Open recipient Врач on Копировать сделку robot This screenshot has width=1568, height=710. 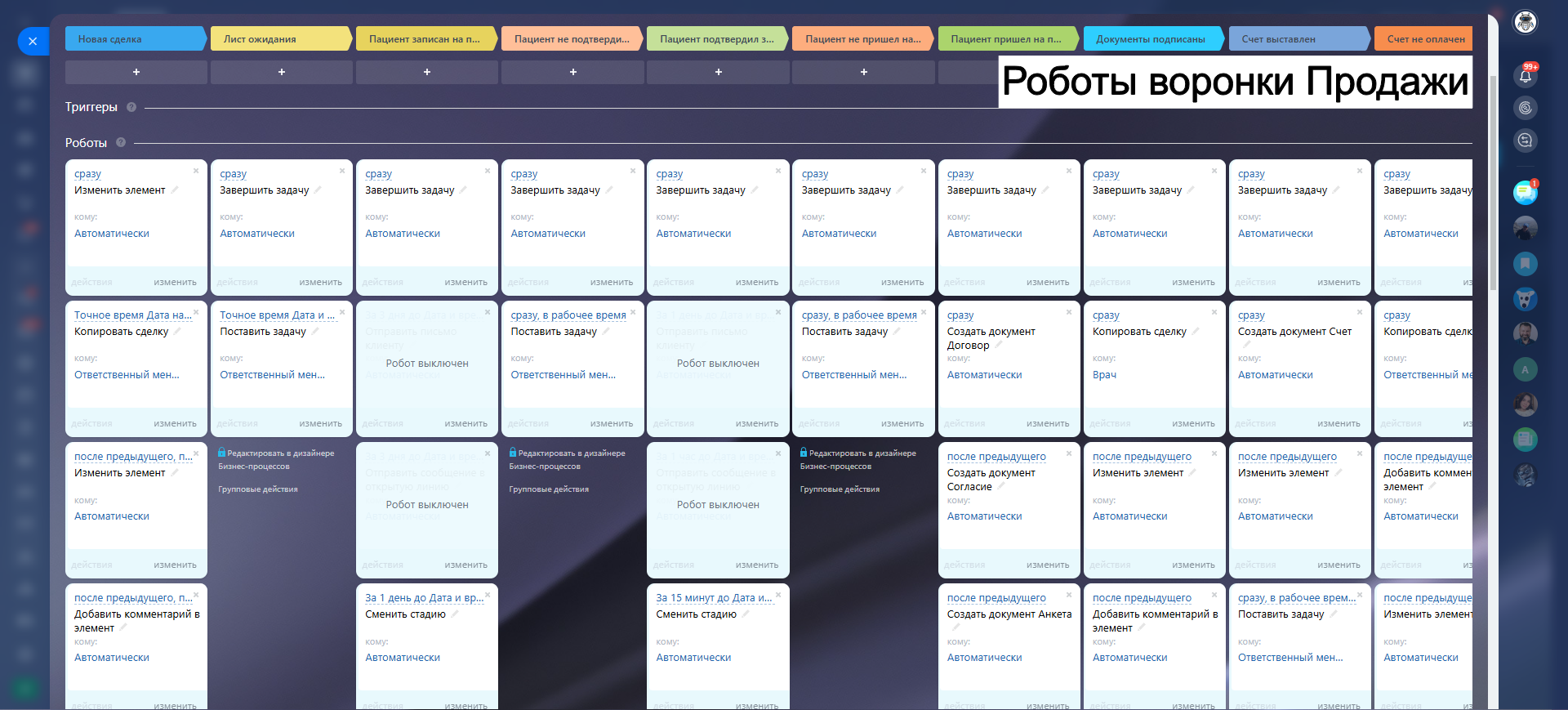coord(1104,375)
